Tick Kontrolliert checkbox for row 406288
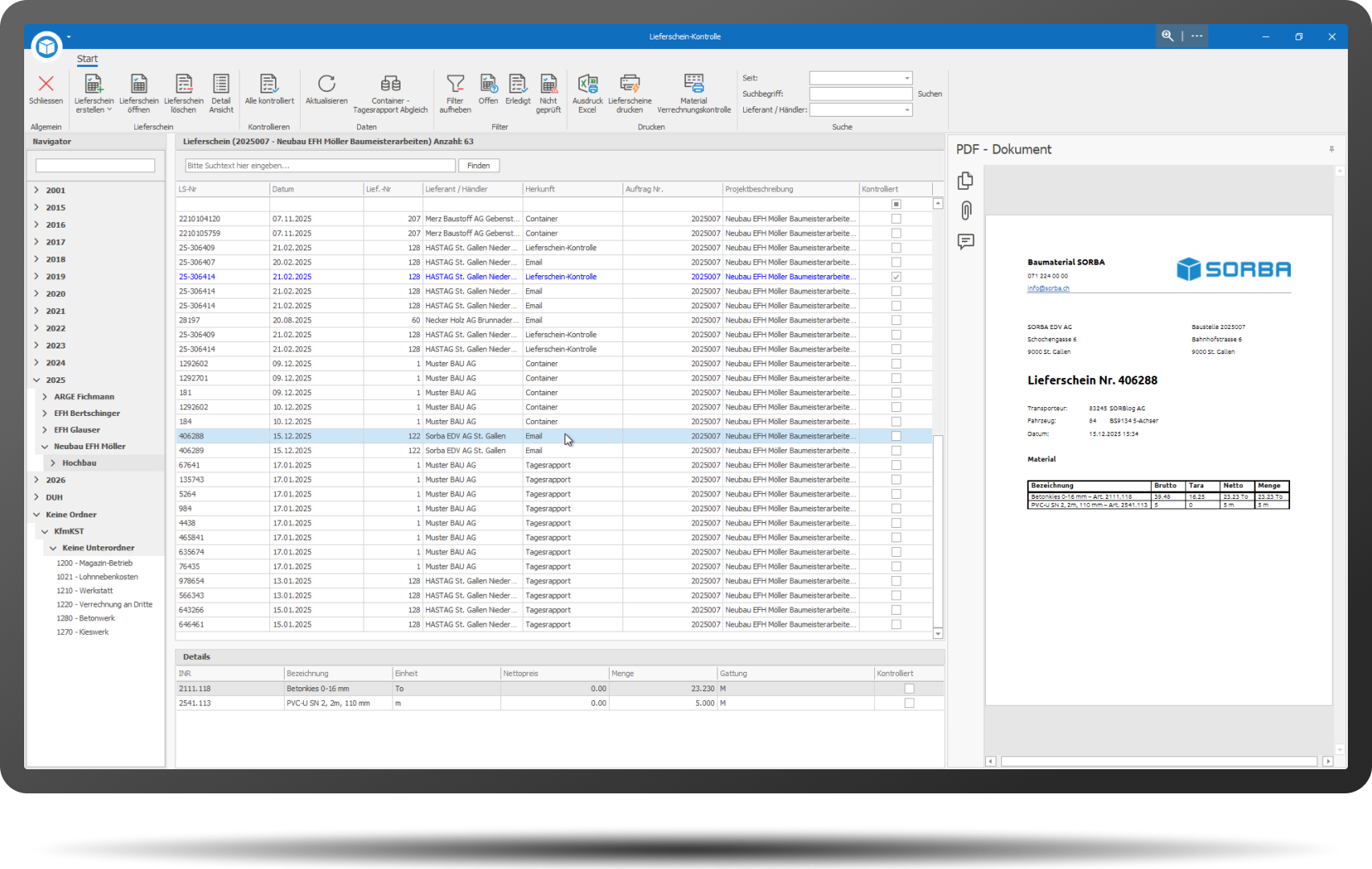 tap(896, 436)
